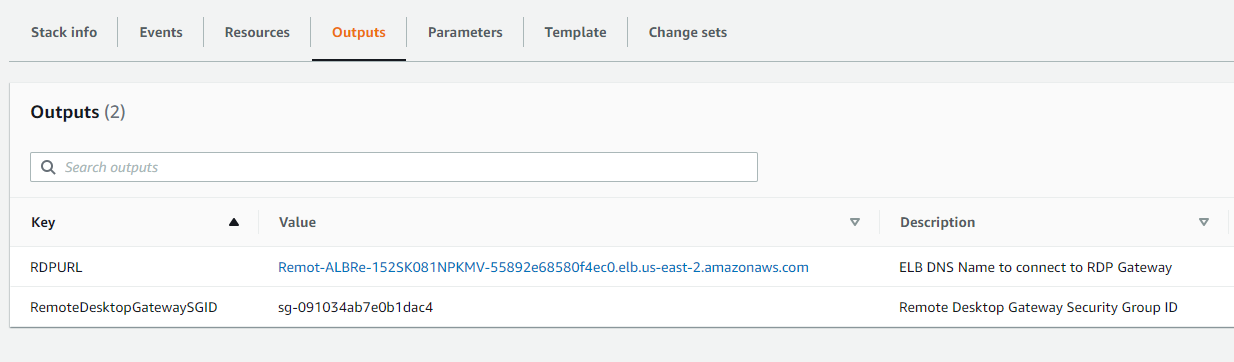
Task: Open the Resources tab
Action: pos(257,32)
